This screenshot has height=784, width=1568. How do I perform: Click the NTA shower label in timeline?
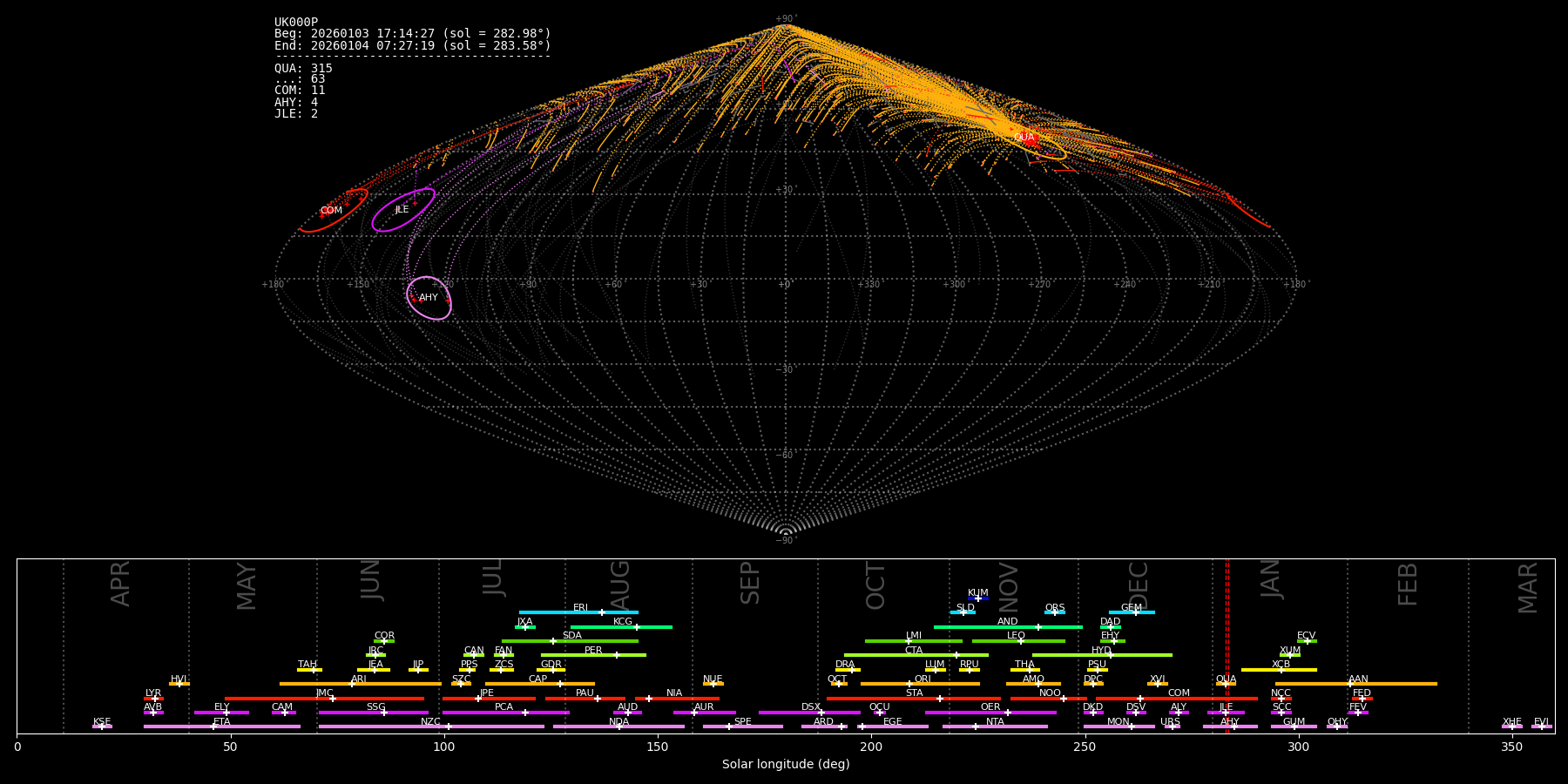pos(995,722)
